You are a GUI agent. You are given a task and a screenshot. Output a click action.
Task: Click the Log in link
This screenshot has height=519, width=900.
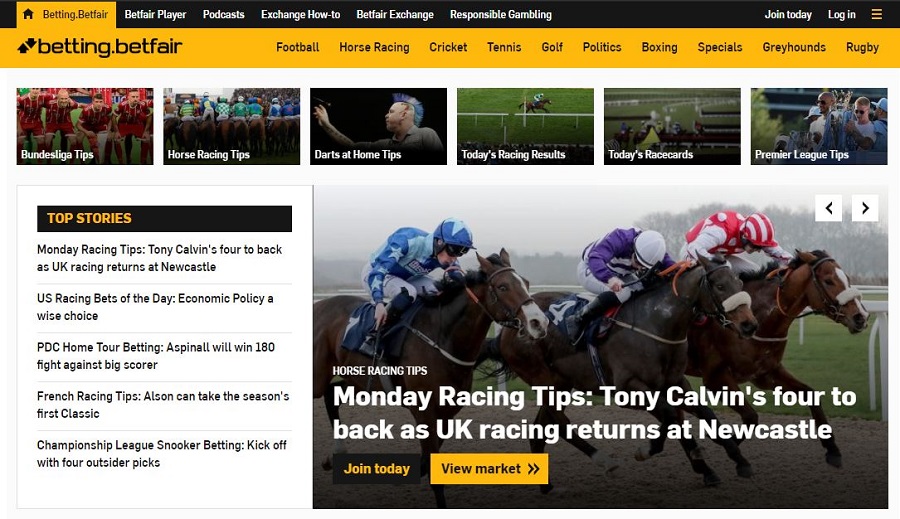(x=841, y=14)
